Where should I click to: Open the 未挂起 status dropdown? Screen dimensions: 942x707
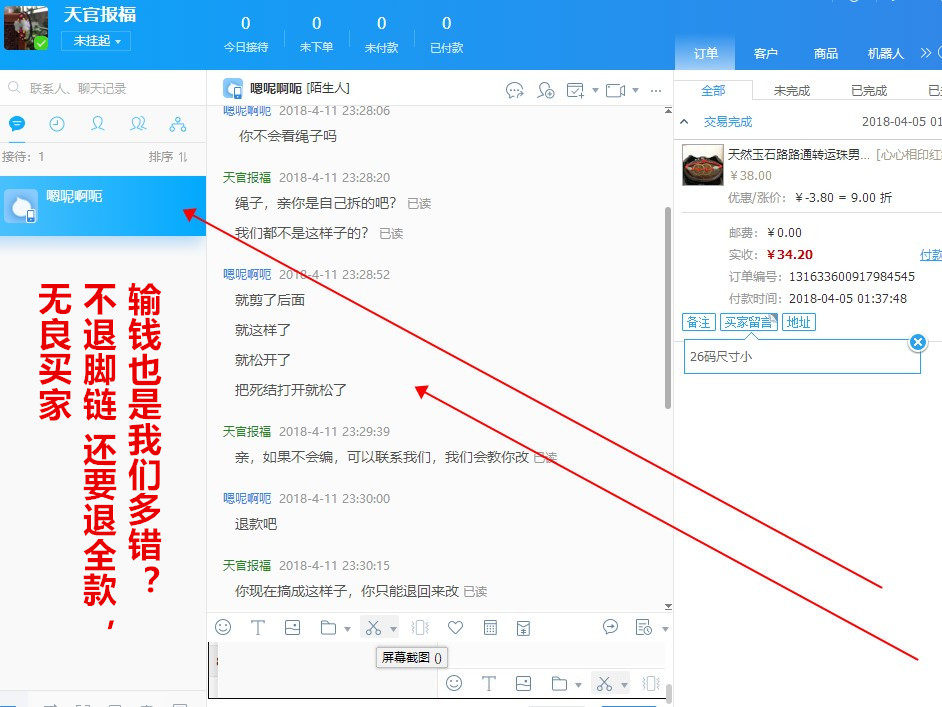[96, 41]
